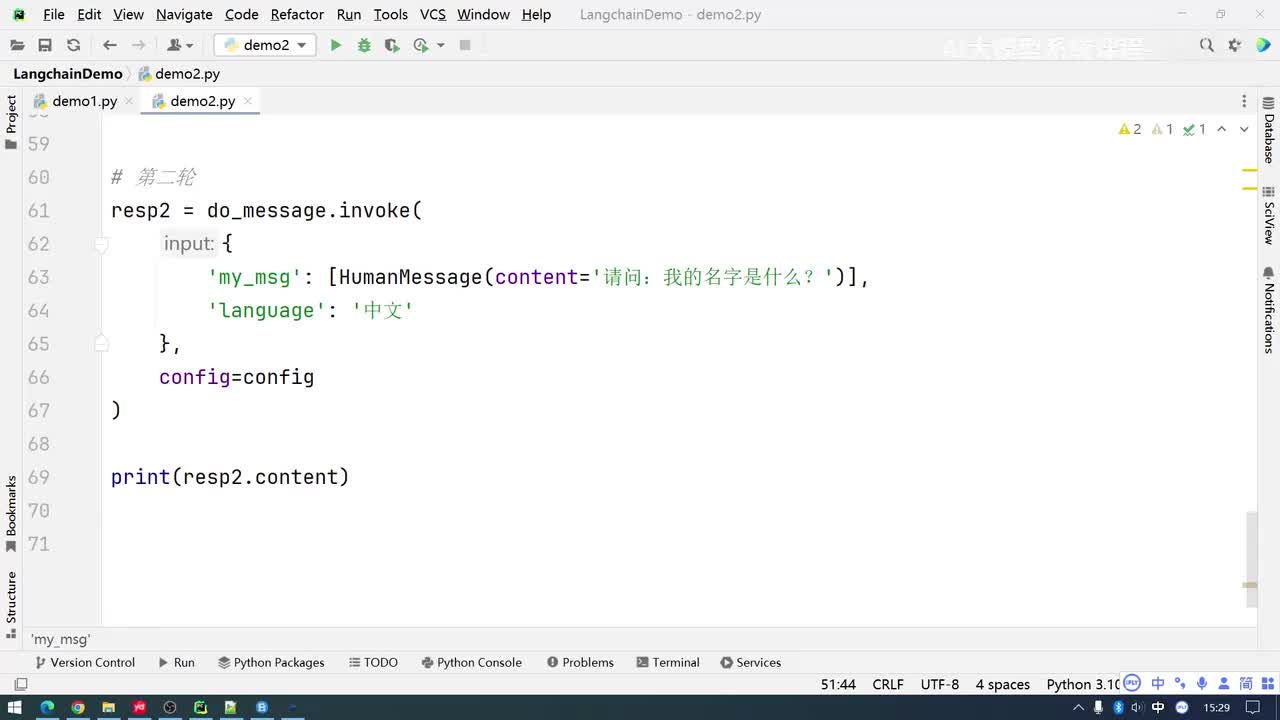The height and width of the screenshot is (720, 1280).
Task: Click the green typo count indicator
Action: click(x=1195, y=129)
